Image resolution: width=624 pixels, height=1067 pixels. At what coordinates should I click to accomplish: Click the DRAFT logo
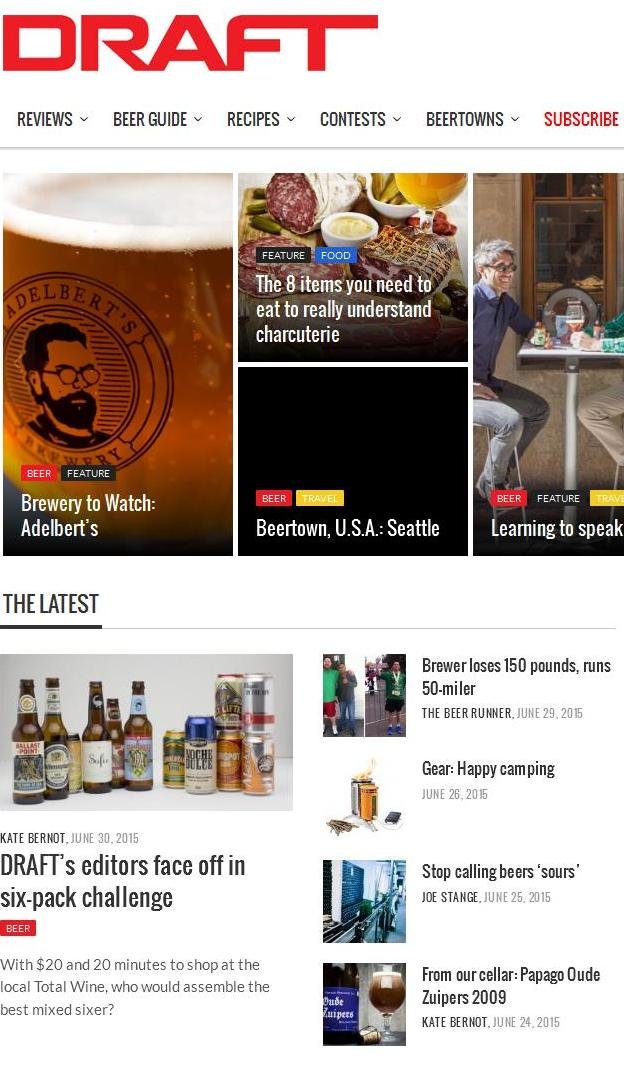pyautogui.click(x=190, y=42)
